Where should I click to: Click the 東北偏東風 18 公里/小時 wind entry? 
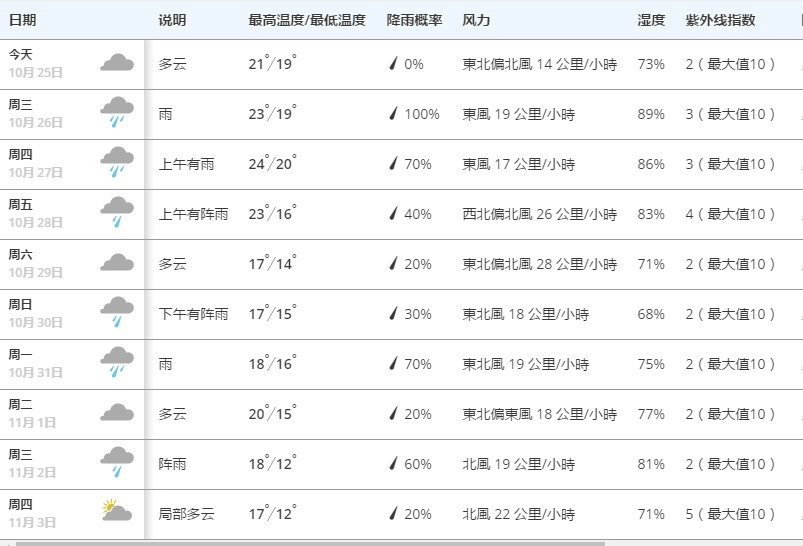[x=539, y=414]
